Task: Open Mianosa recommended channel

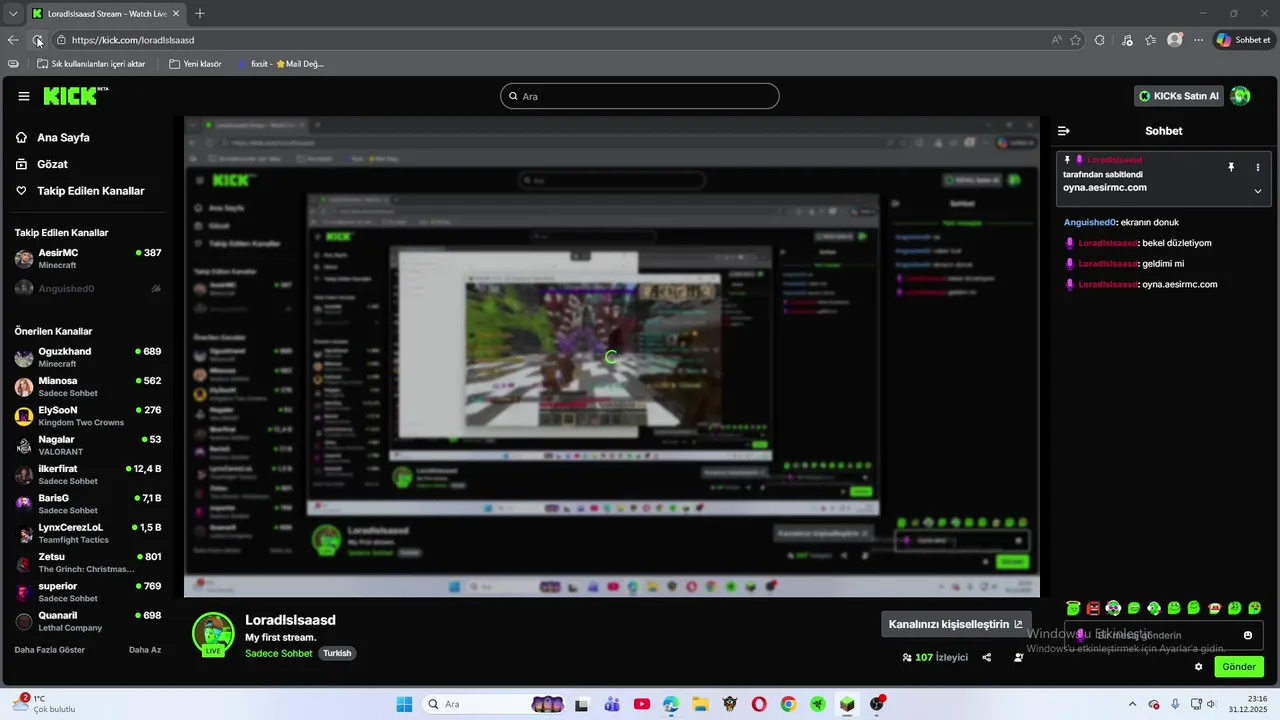Action: [x=88, y=387]
